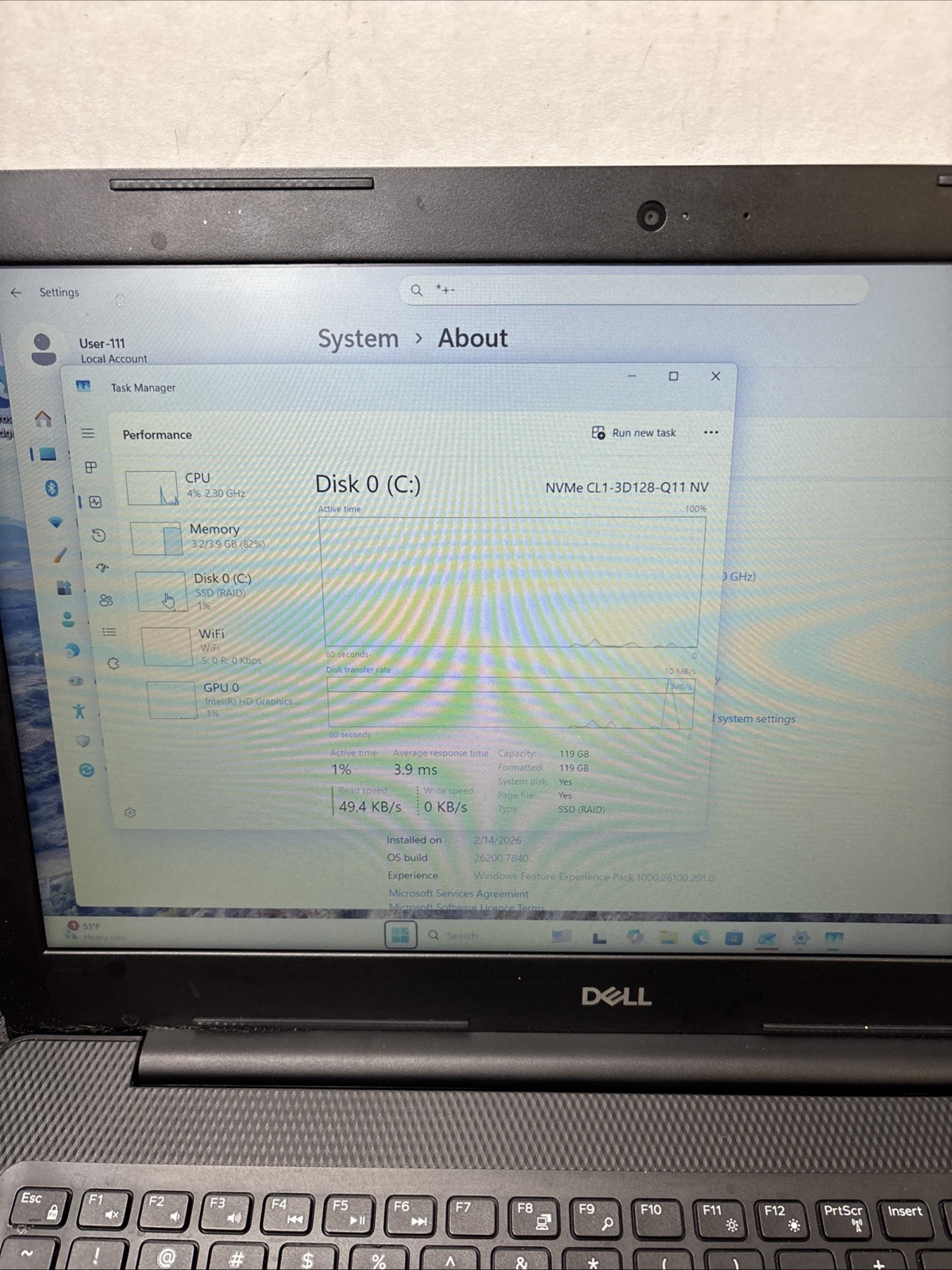Select GPU 0 Intel HD Graphics entry
952x1270 pixels.
coord(225,699)
